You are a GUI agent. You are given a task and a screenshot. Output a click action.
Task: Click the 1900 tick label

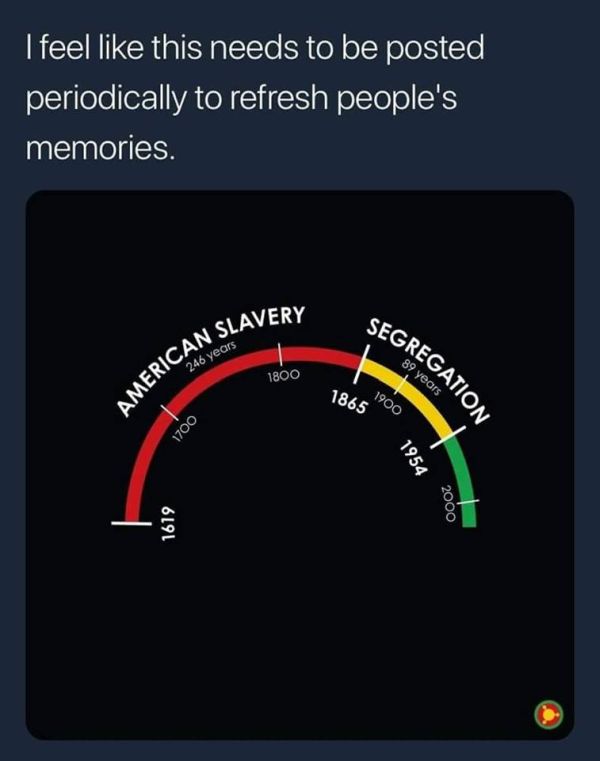click(x=388, y=404)
